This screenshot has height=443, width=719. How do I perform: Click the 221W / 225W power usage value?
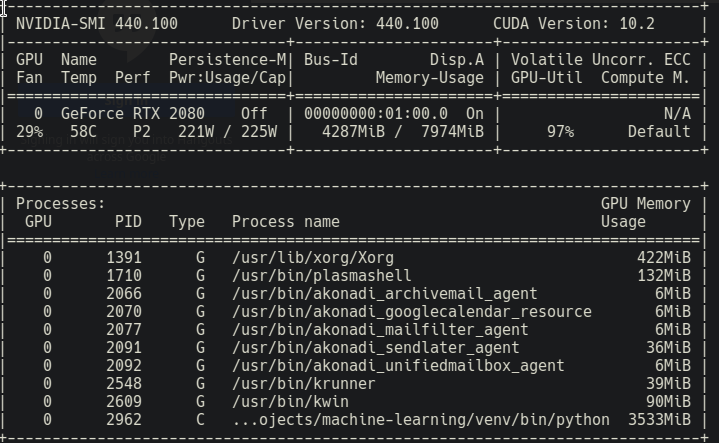click(227, 132)
